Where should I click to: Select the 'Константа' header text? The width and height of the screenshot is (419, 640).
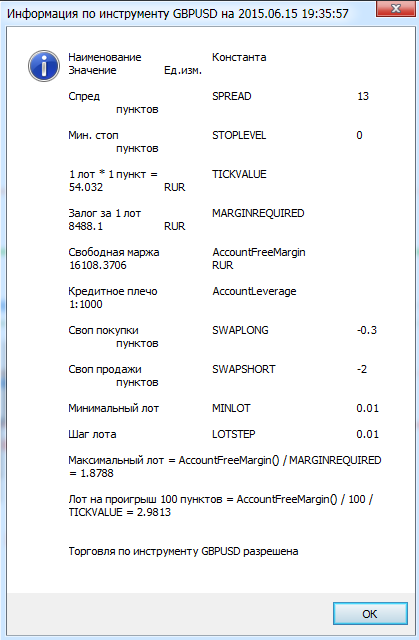point(239,57)
